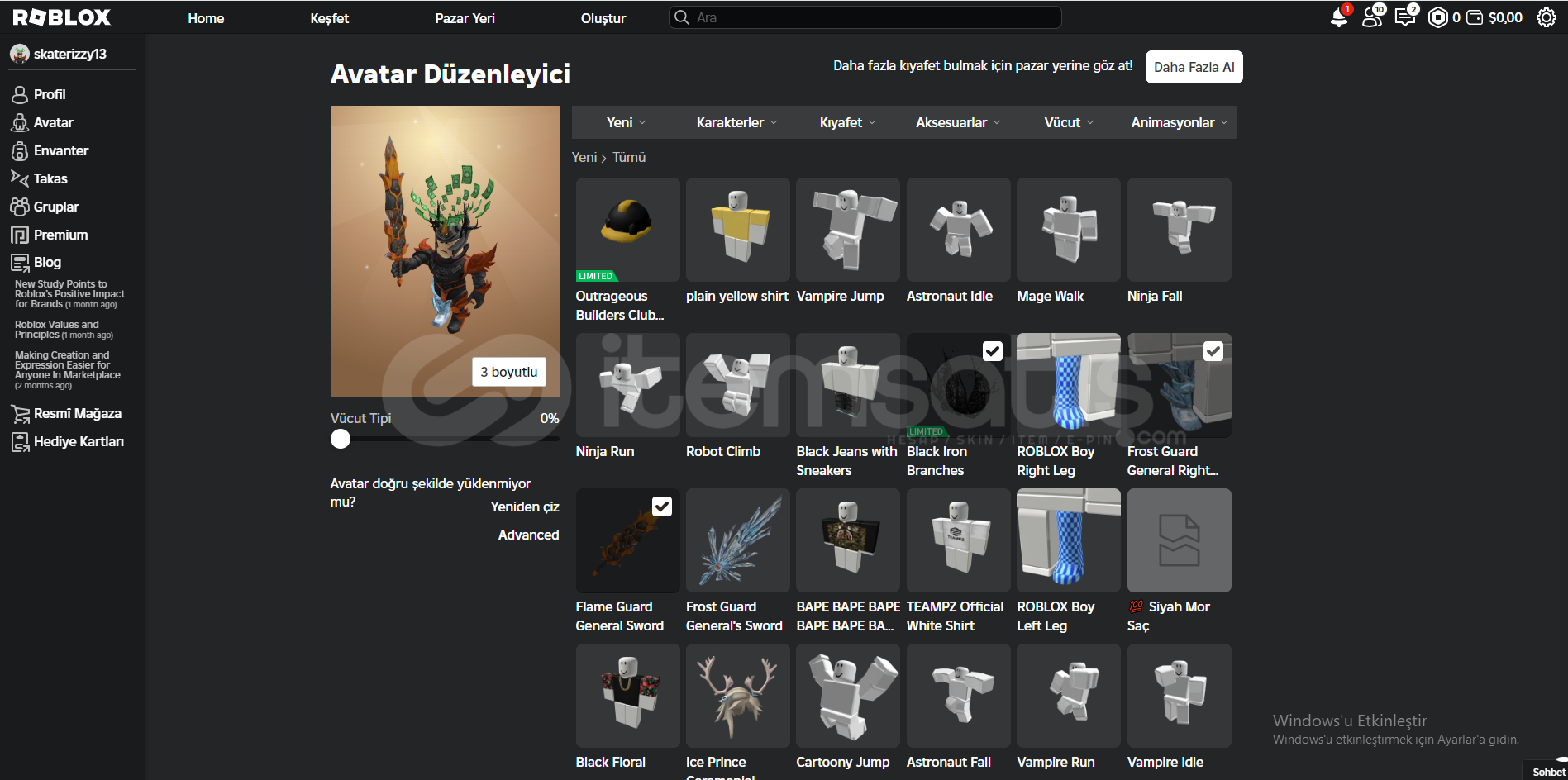This screenshot has height=780, width=1568.
Task: Open the skaterizzy13 profile avatar icon
Action: point(19,54)
